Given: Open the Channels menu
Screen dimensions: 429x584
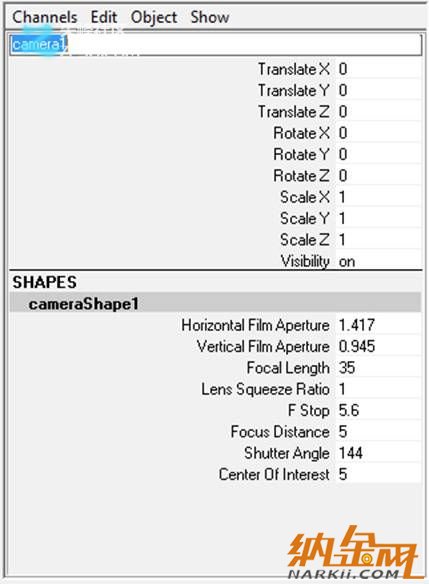Looking at the screenshot, I should (x=45, y=17).
